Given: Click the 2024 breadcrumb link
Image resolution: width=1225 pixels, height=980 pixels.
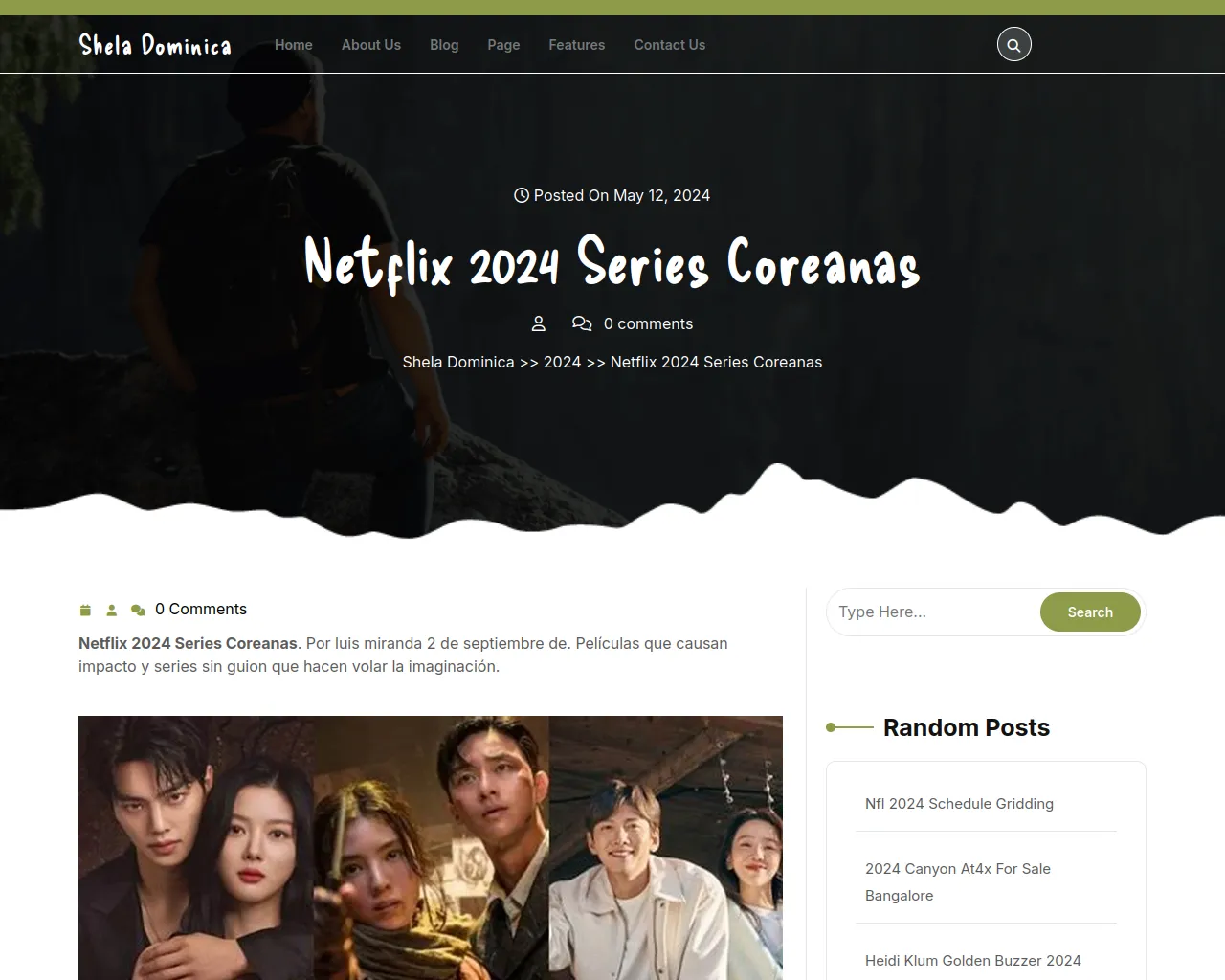Looking at the screenshot, I should 563,362.
